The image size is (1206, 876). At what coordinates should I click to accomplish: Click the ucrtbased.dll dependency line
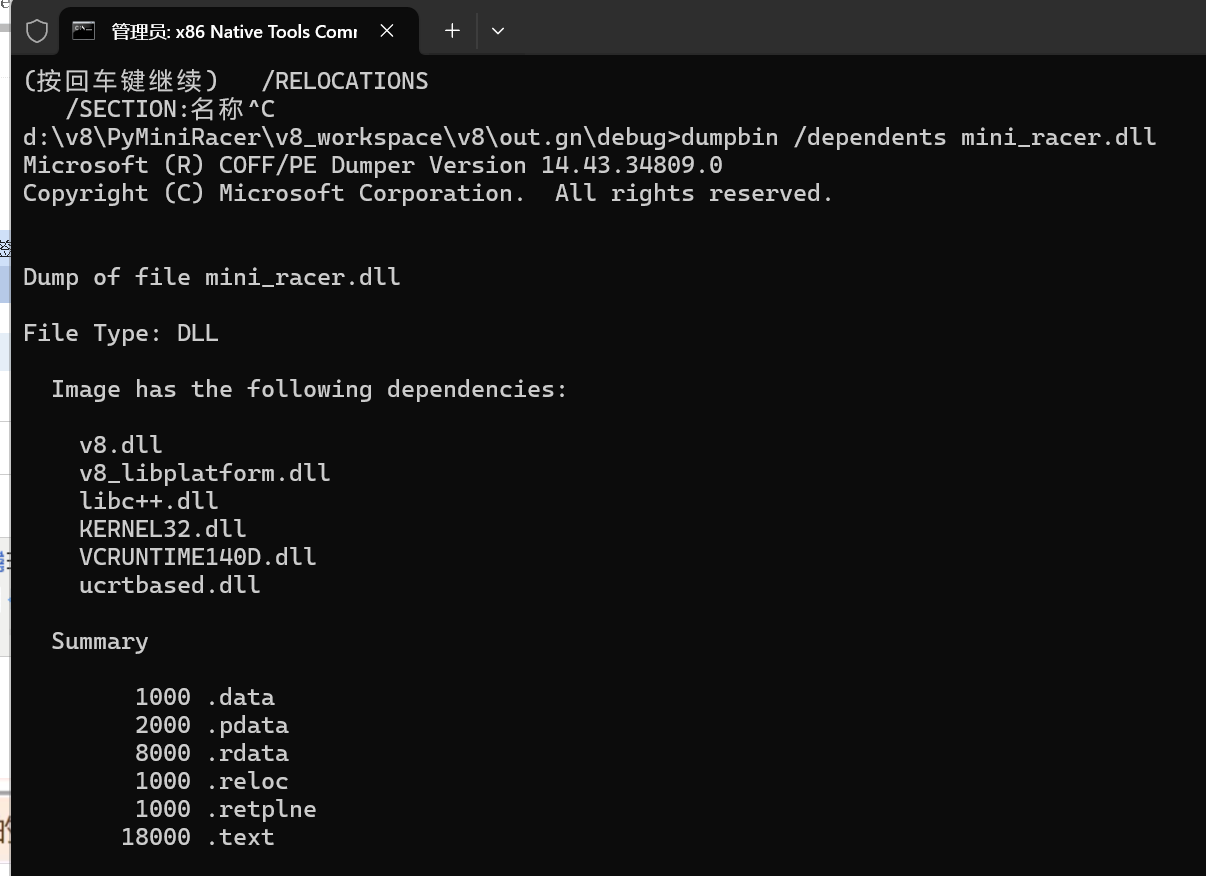pos(169,585)
